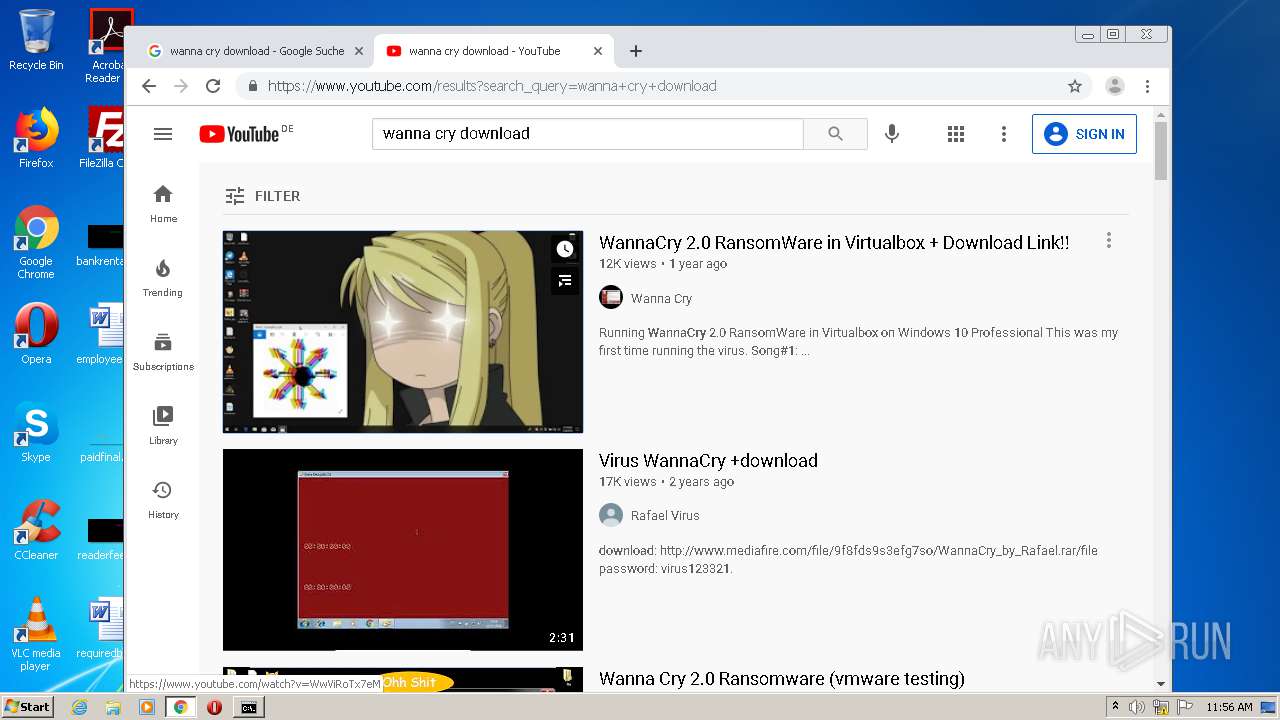1280x720 pixels.
Task: Open volume control in system tray
Action: (x=1137, y=707)
